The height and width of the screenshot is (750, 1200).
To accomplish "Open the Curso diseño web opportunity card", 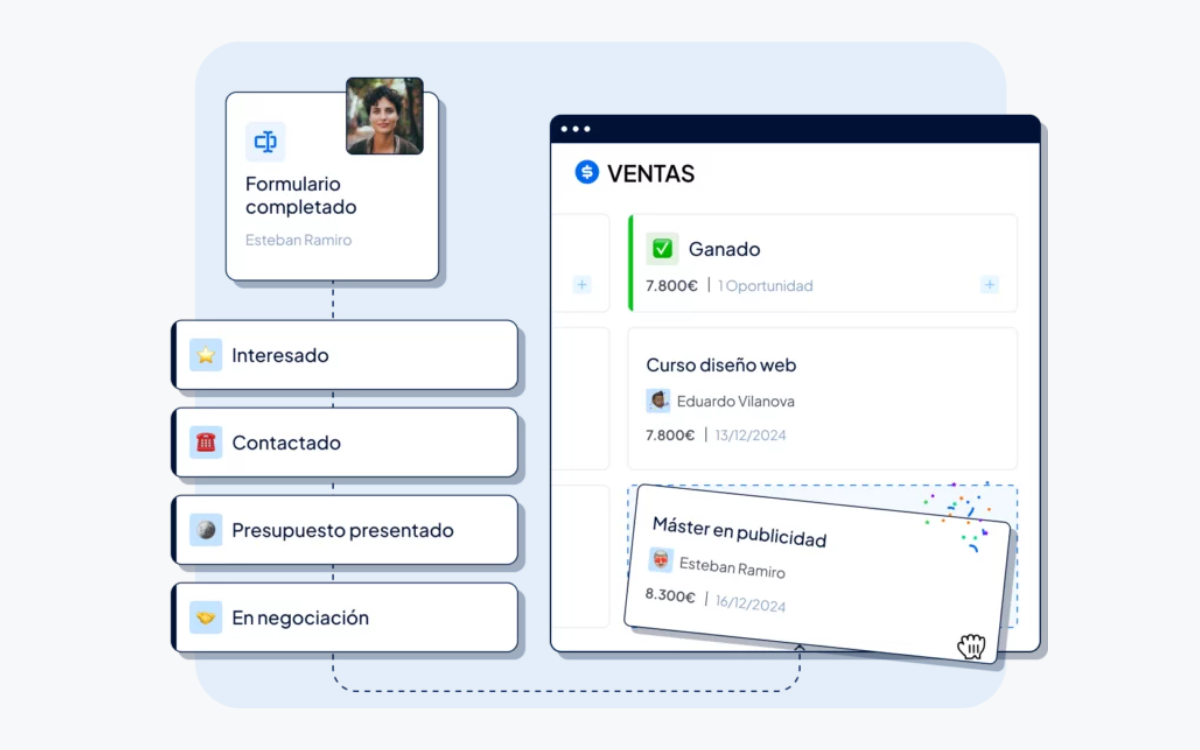I will tap(822, 398).
